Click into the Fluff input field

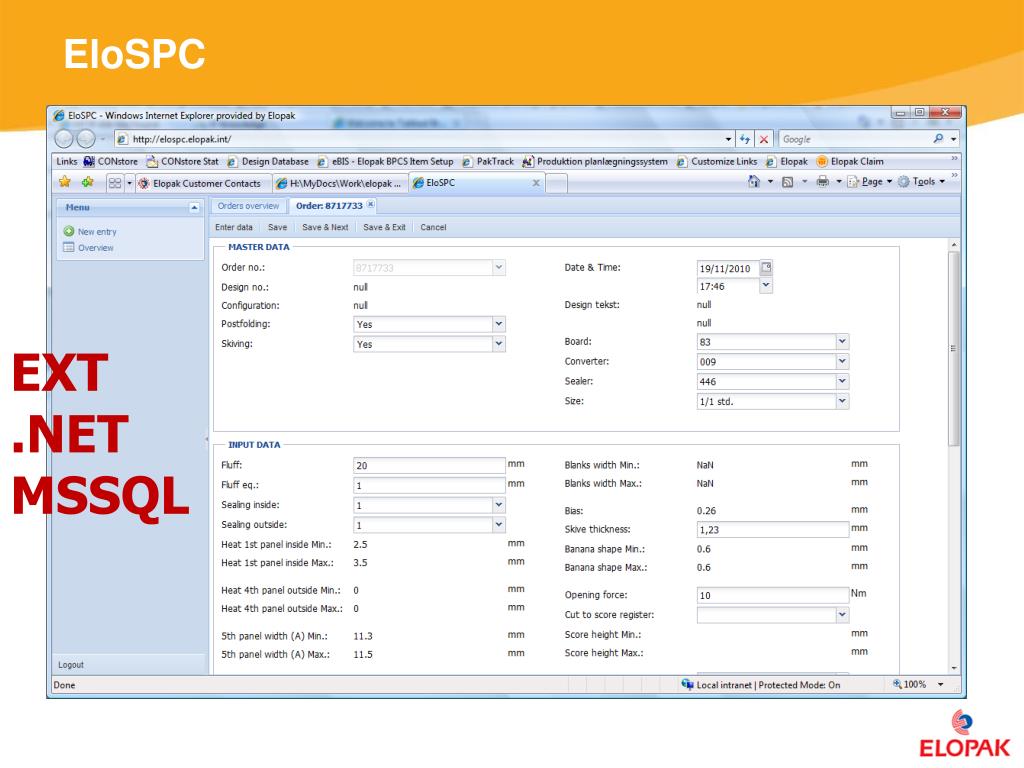pyautogui.click(x=429, y=465)
